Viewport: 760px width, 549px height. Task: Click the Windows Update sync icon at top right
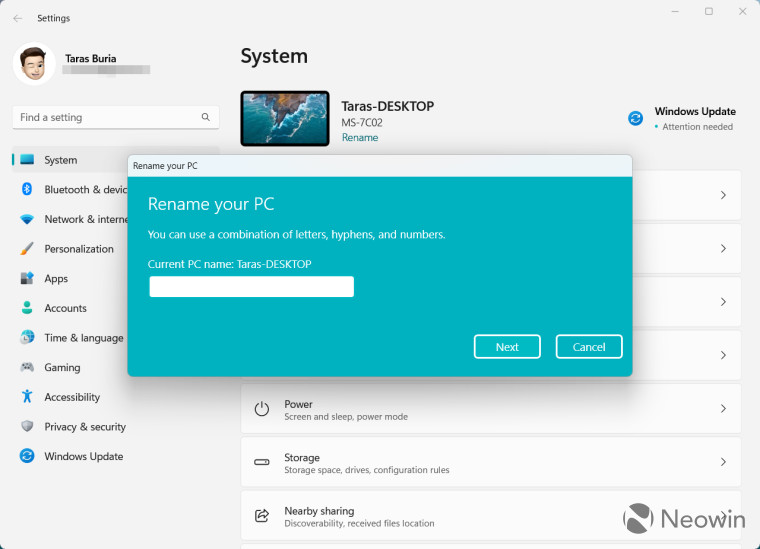(x=635, y=118)
